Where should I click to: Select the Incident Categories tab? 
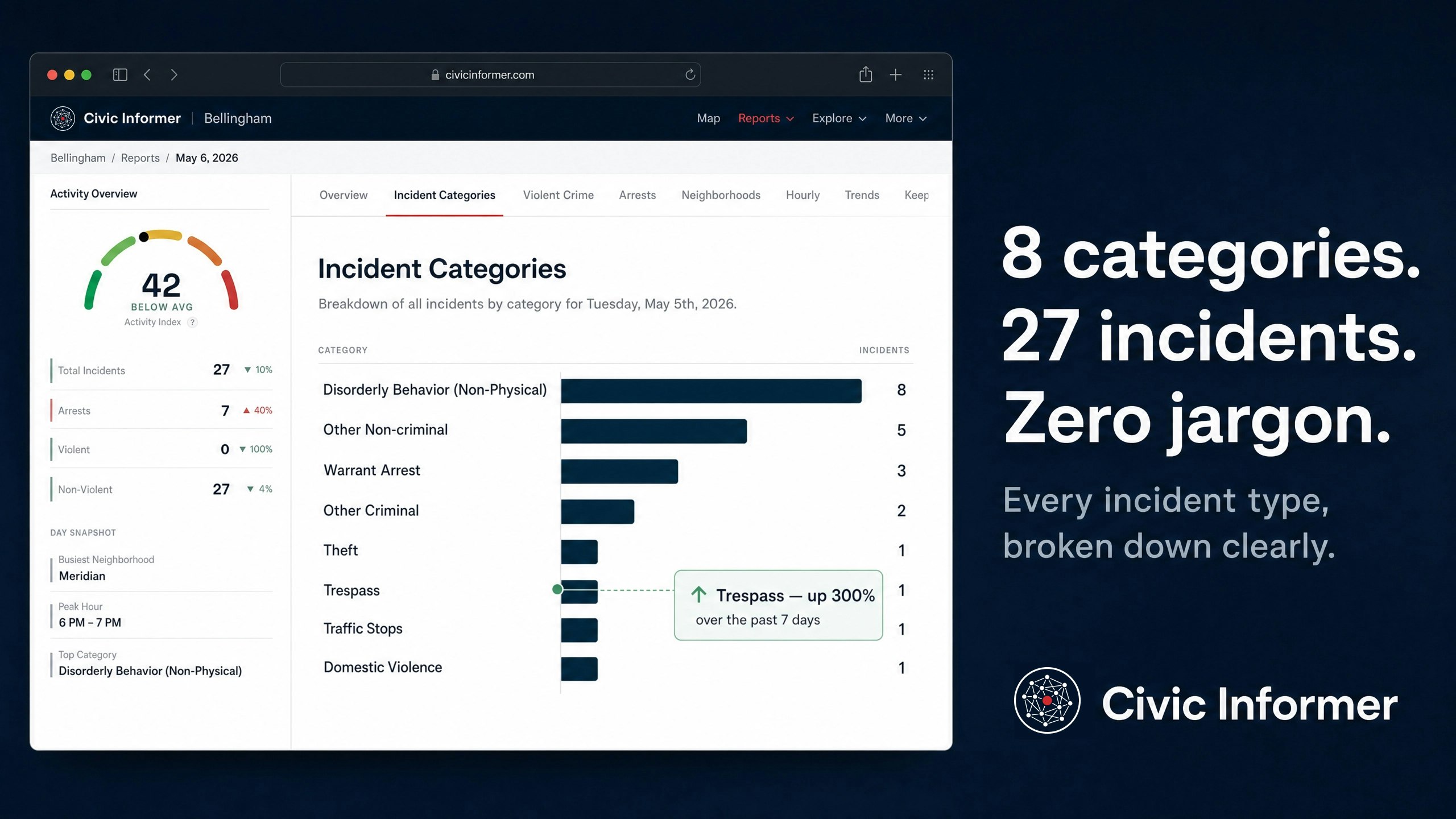445,195
